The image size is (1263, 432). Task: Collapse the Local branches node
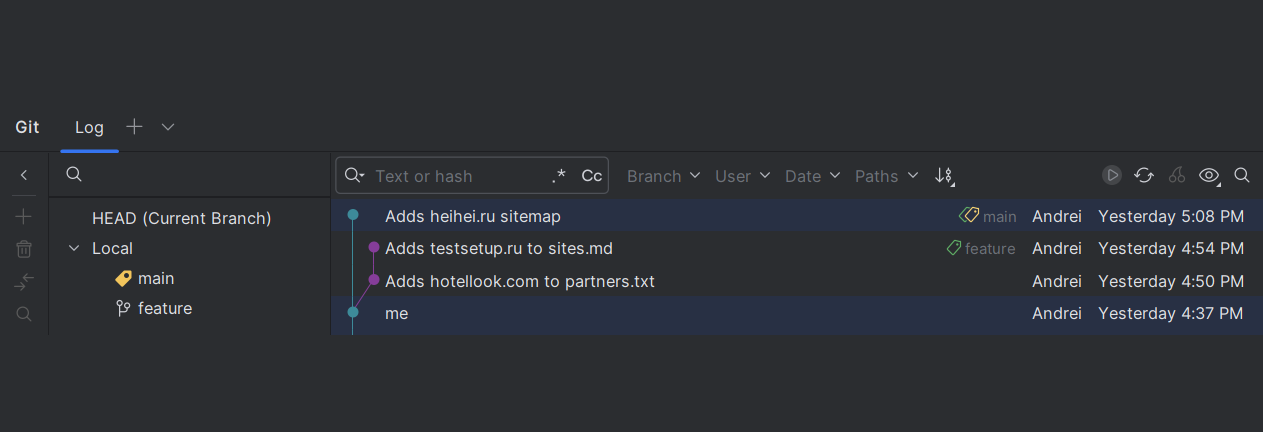(x=74, y=248)
